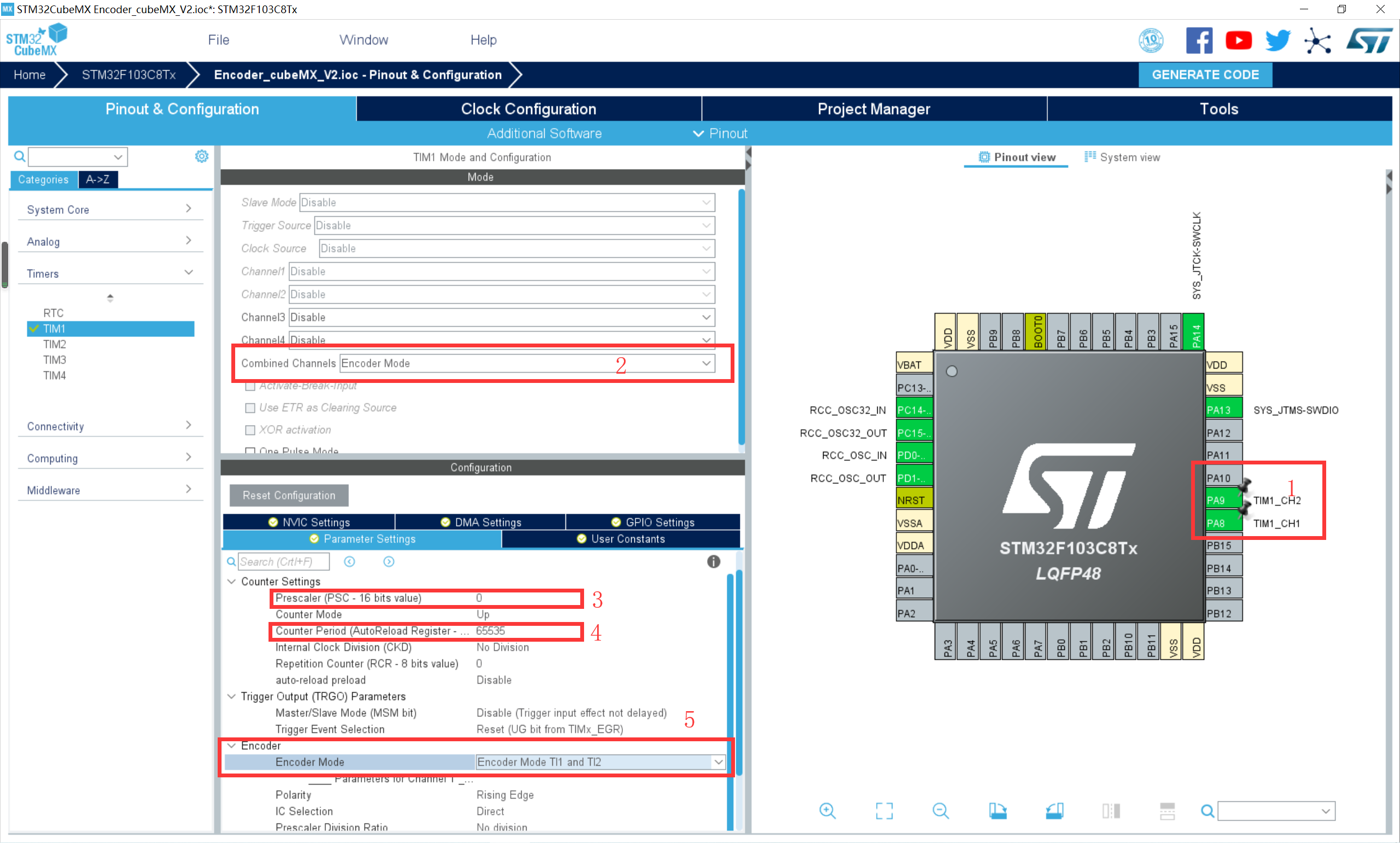This screenshot has height=843, width=1400.
Task: Open the categories settings gear icon
Action: point(202,156)
